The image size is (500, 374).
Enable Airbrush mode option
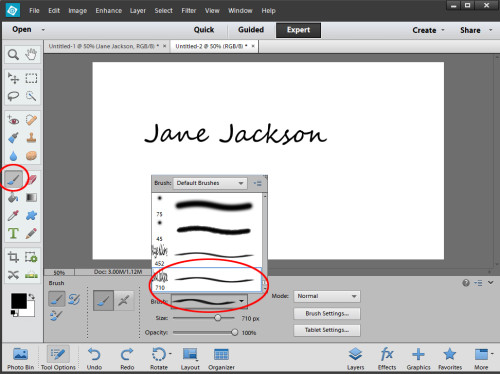click(124, 301)
